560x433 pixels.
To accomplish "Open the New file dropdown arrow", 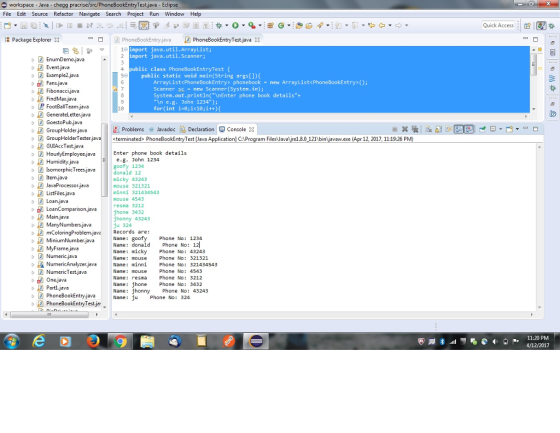I will (x=15, y=25).
